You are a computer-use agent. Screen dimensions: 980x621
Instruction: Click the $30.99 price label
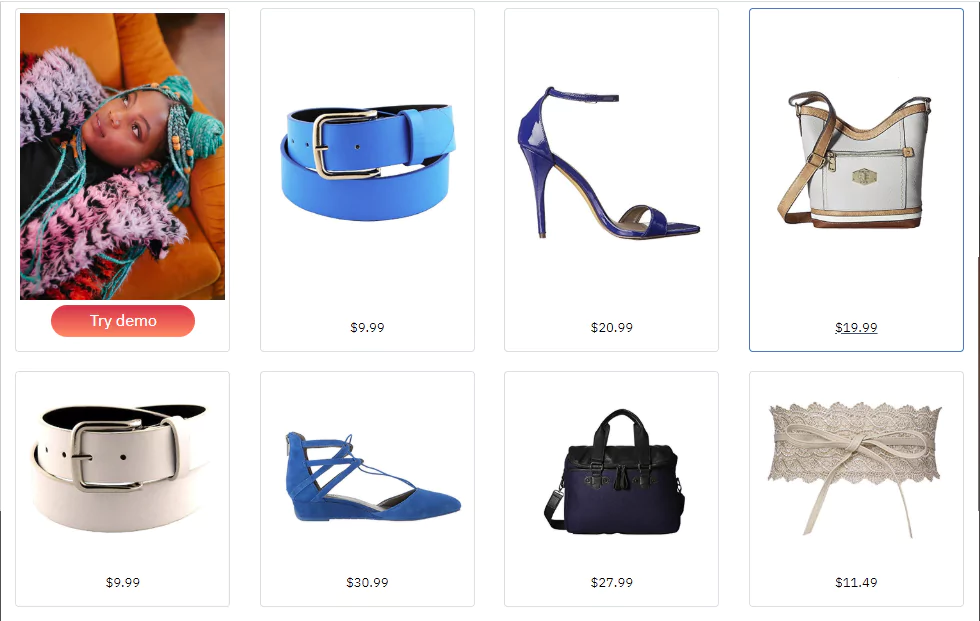(368, 582)
